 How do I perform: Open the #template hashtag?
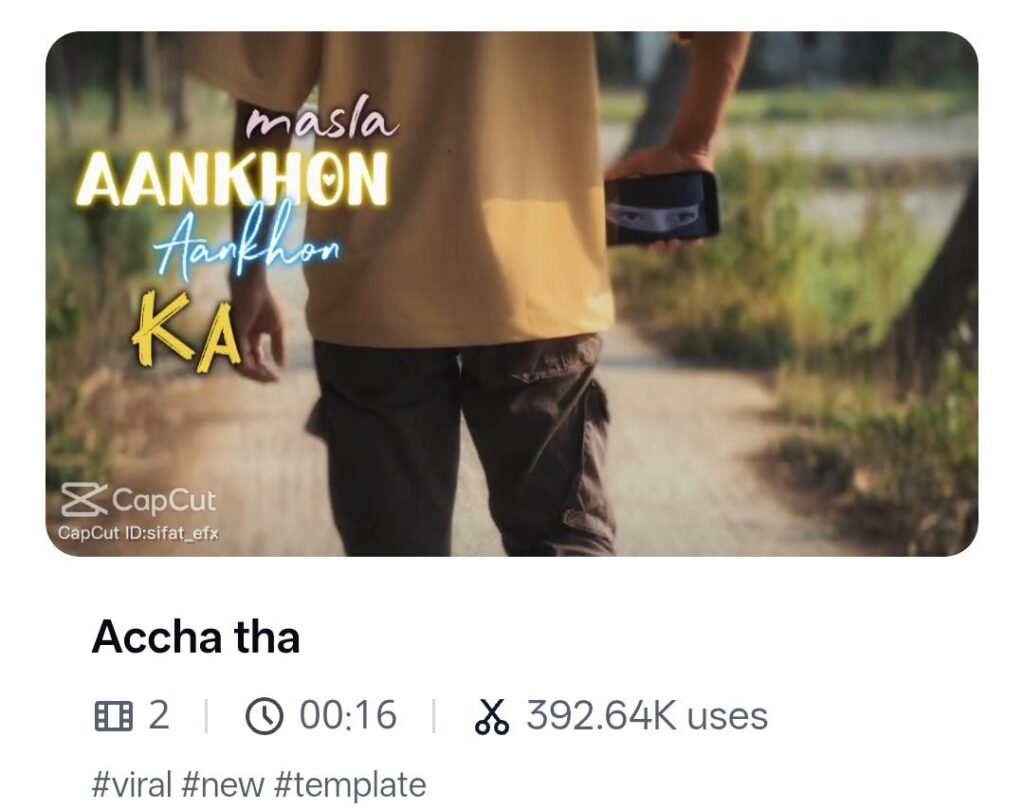point(350,784)
